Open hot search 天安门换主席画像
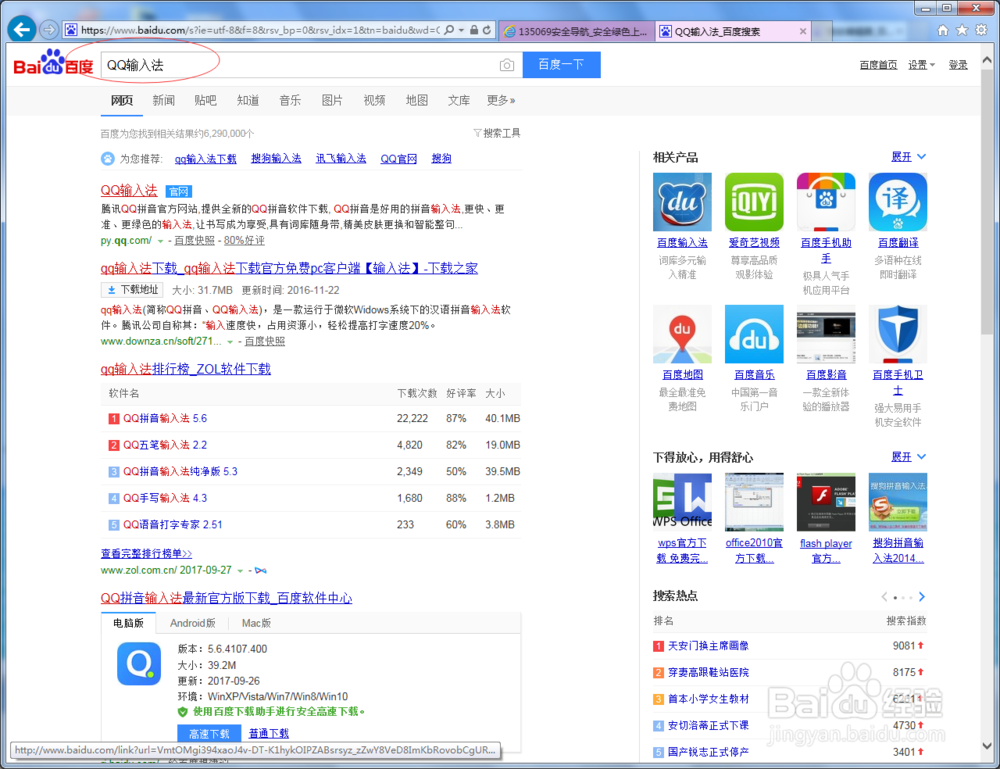1000x769 pixels. pos(708,646)
